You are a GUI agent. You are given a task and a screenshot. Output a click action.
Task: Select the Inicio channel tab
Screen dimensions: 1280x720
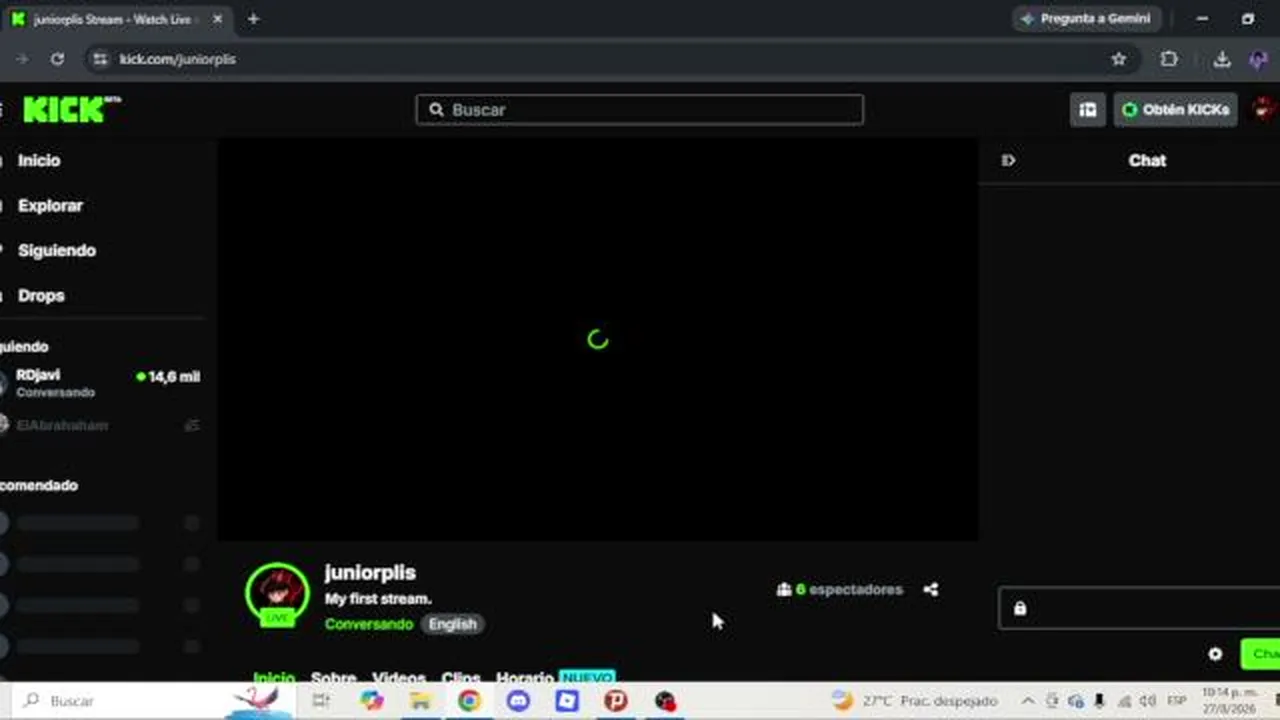click(274, 678)
